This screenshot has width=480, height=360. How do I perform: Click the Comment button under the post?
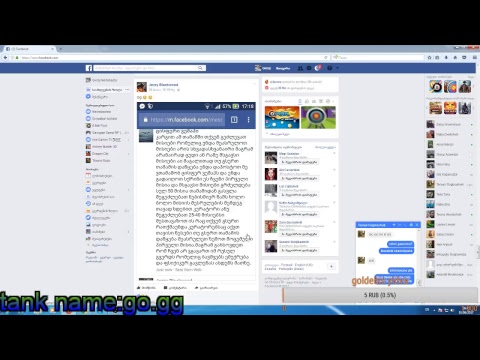pos(175,287)
